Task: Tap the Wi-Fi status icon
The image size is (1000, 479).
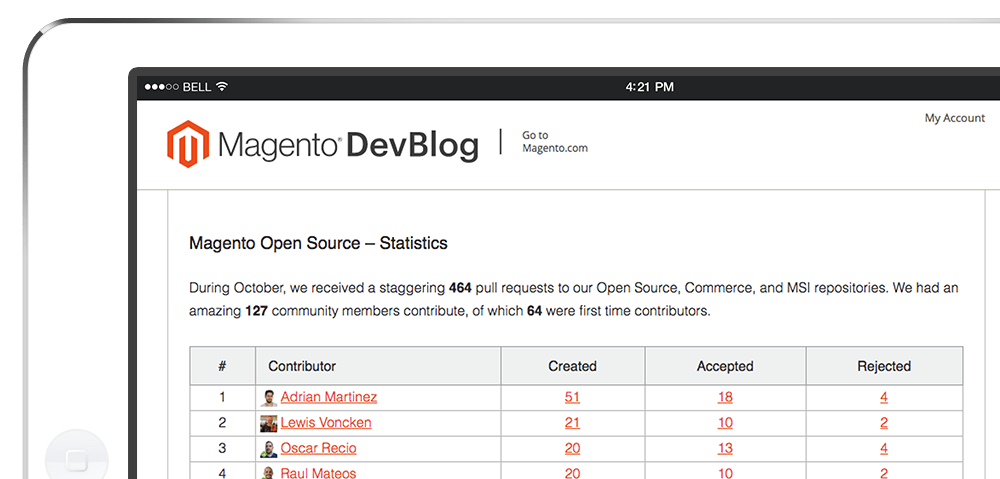Action: click(x=221, y=87)
